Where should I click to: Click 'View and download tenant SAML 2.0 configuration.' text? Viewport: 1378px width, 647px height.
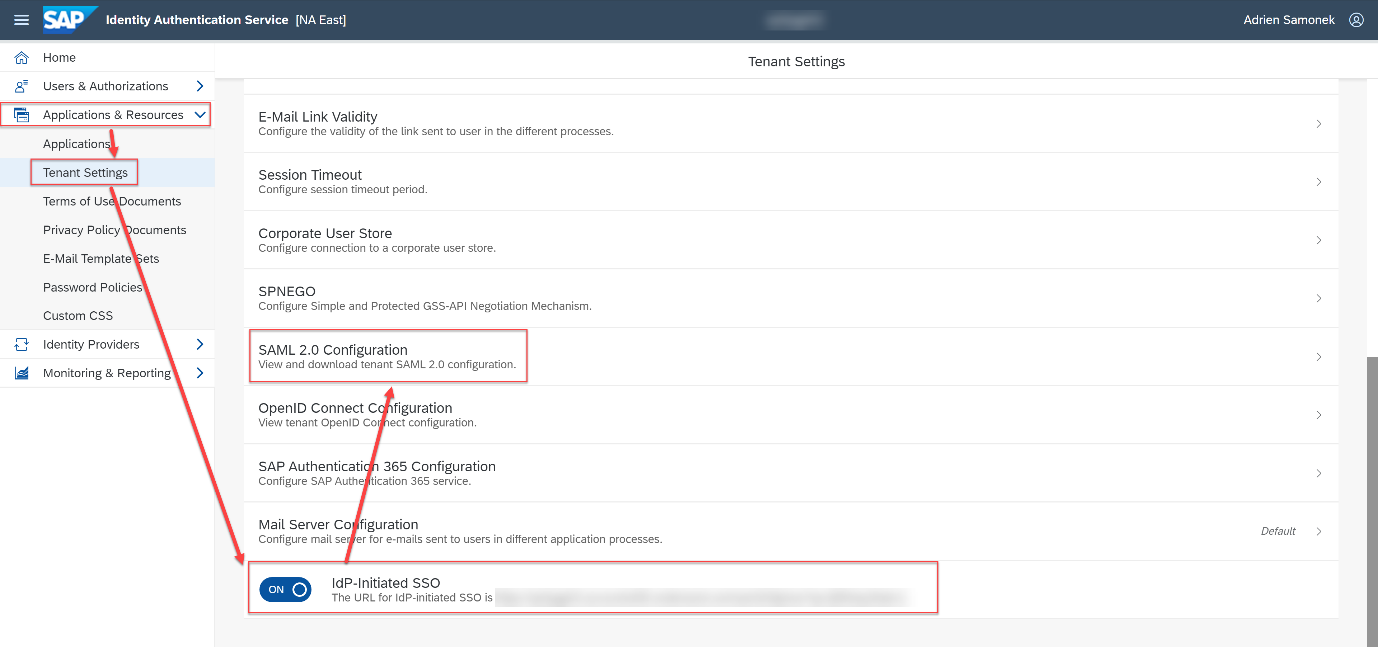[387, 364]
